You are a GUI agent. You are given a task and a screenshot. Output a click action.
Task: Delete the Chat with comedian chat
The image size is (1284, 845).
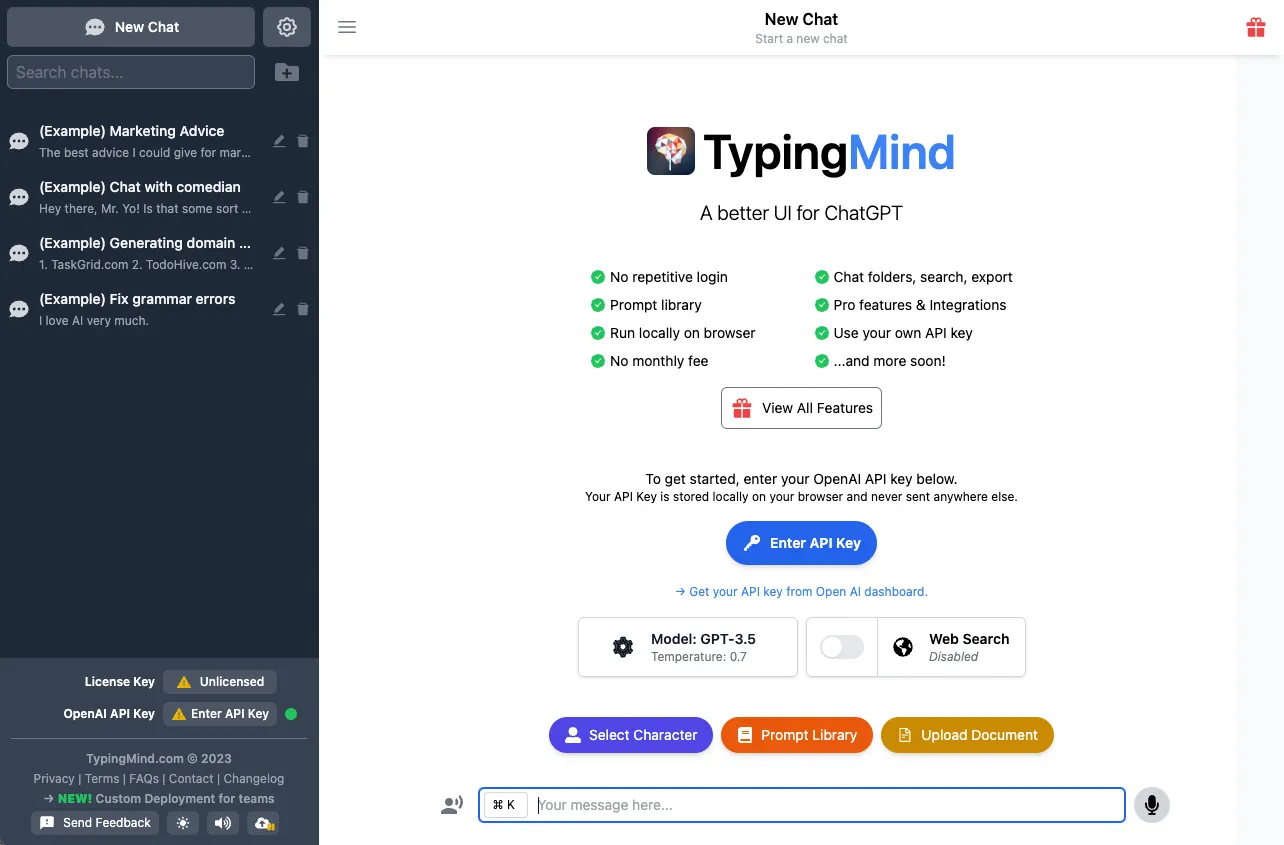(x=303, y=197)
